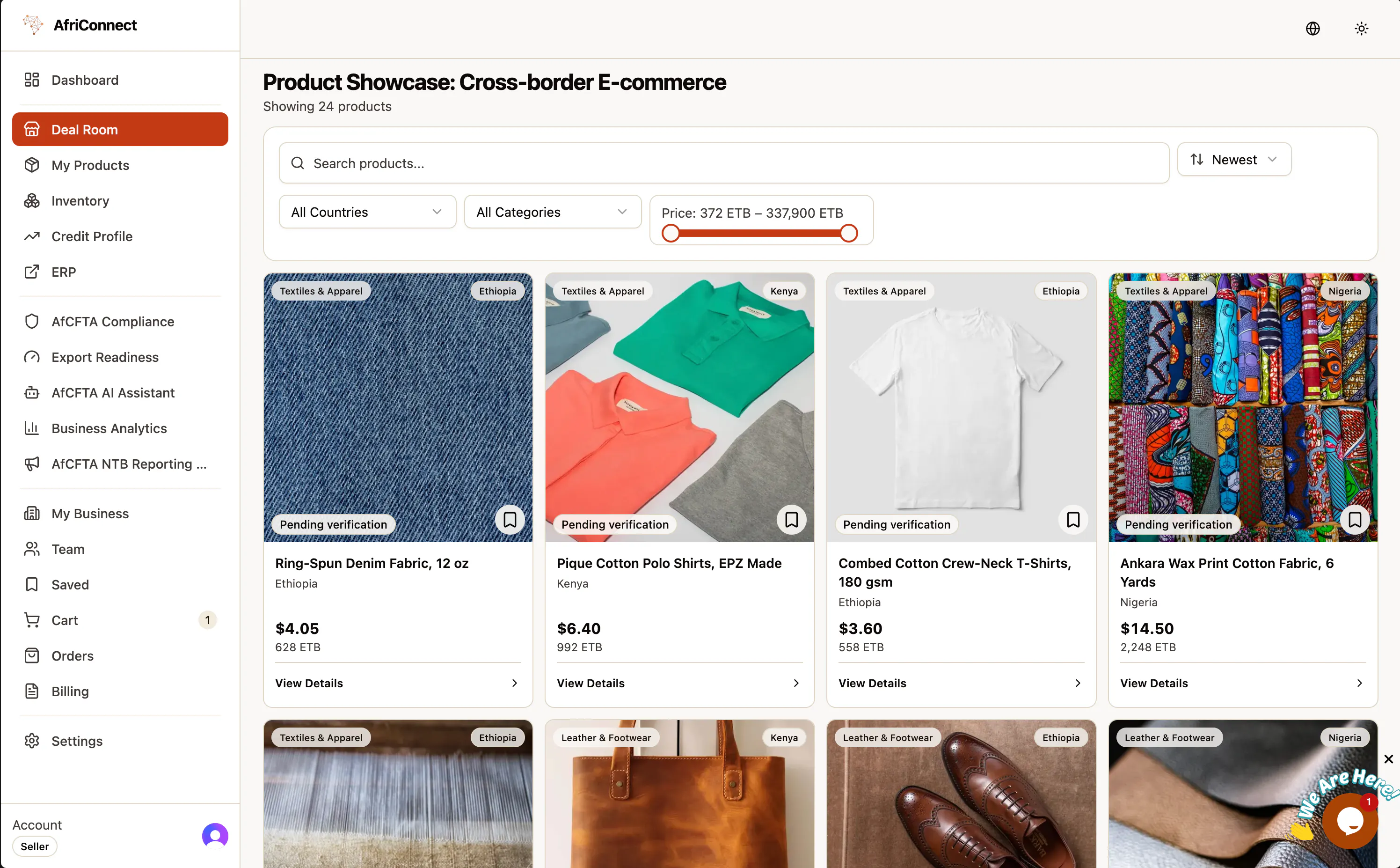Screen dimensions: 1400x868
Task: Launch the AfCFTA AI Assistant robot icon
Action: coord(31,393)
